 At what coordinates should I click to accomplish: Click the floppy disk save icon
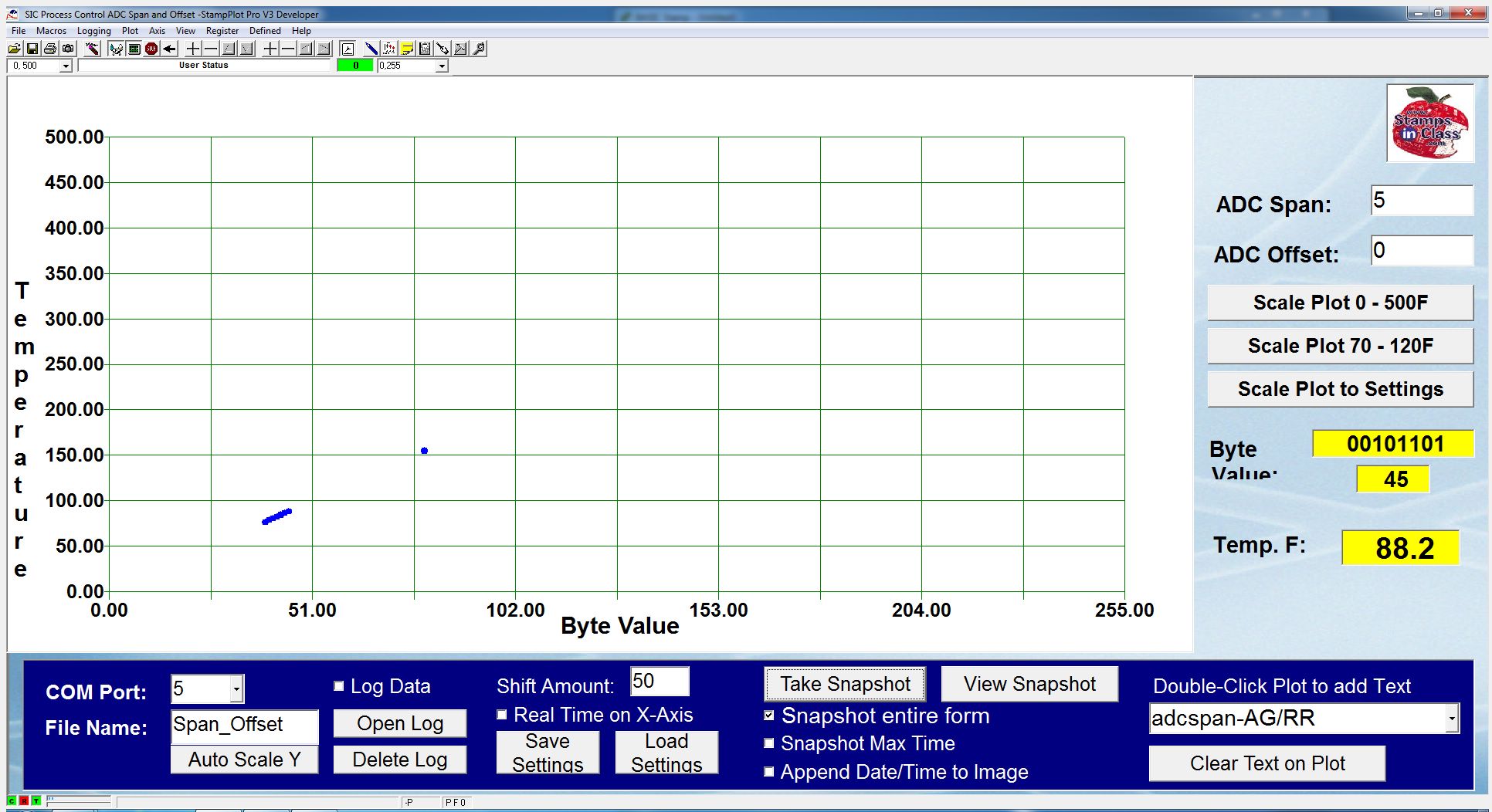pyautogui.click(x=32, y=49)
